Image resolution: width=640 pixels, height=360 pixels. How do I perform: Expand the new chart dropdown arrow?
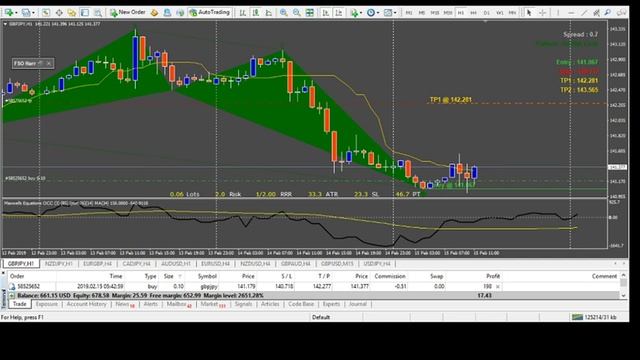pos(16,13)
